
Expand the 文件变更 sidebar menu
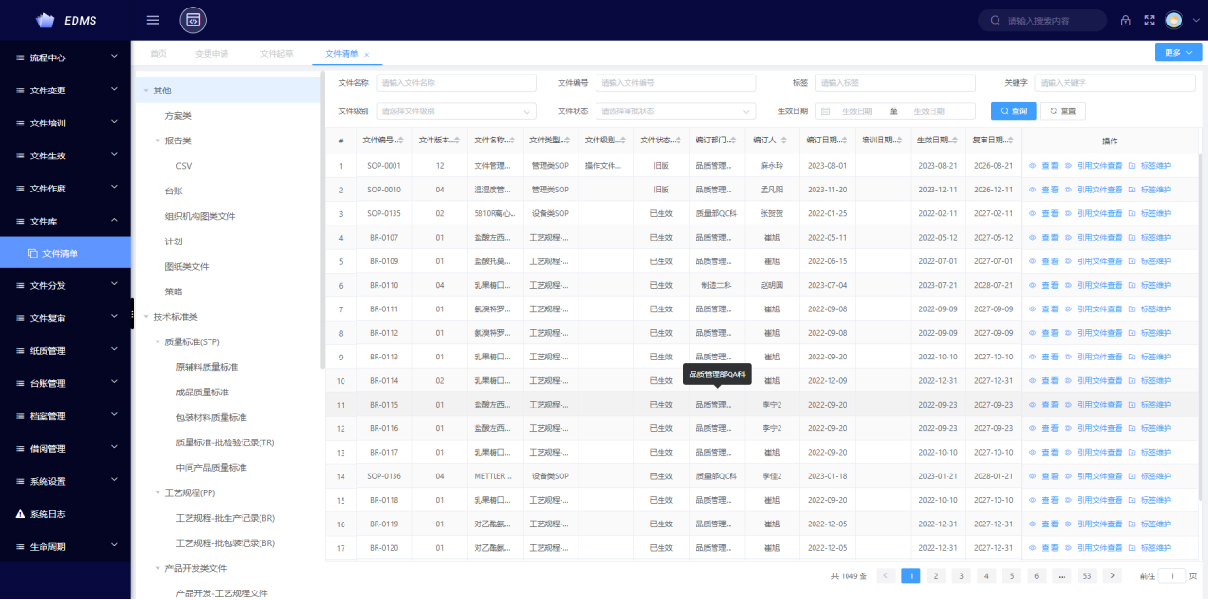pyautogui.click(x=65, y=90)
